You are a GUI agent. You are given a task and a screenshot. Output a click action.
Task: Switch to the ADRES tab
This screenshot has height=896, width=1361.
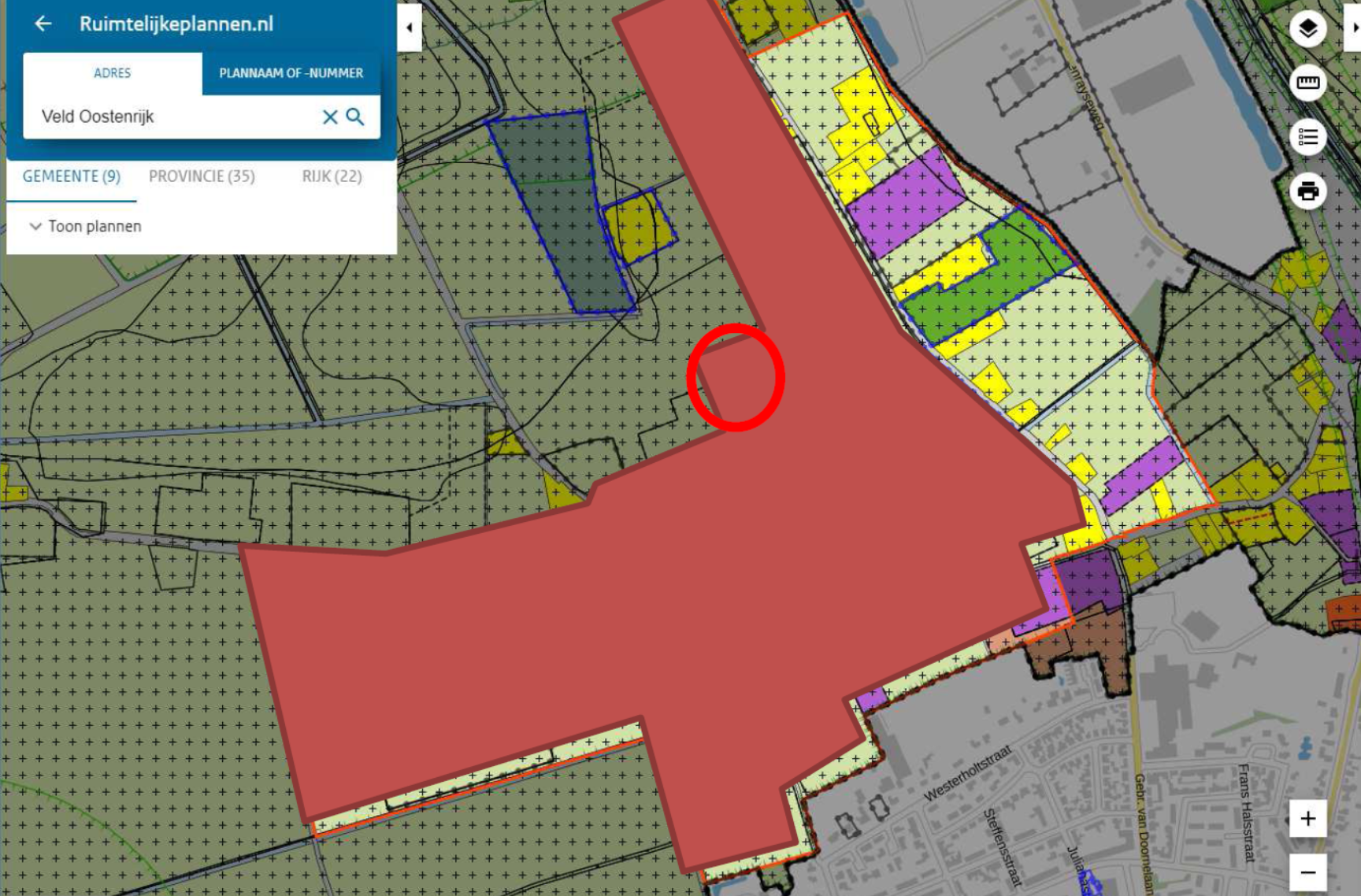[113, 73]
